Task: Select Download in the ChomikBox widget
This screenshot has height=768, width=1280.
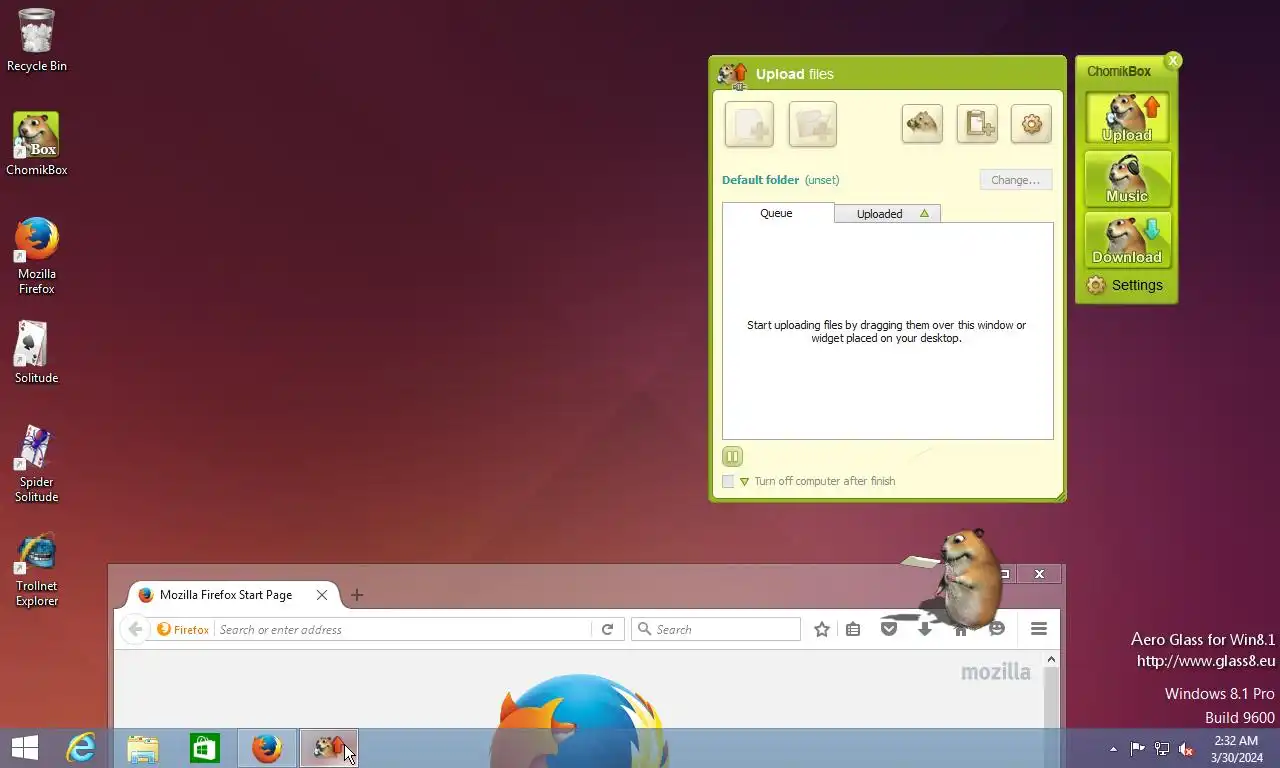Action: [x=1127, y=241]
